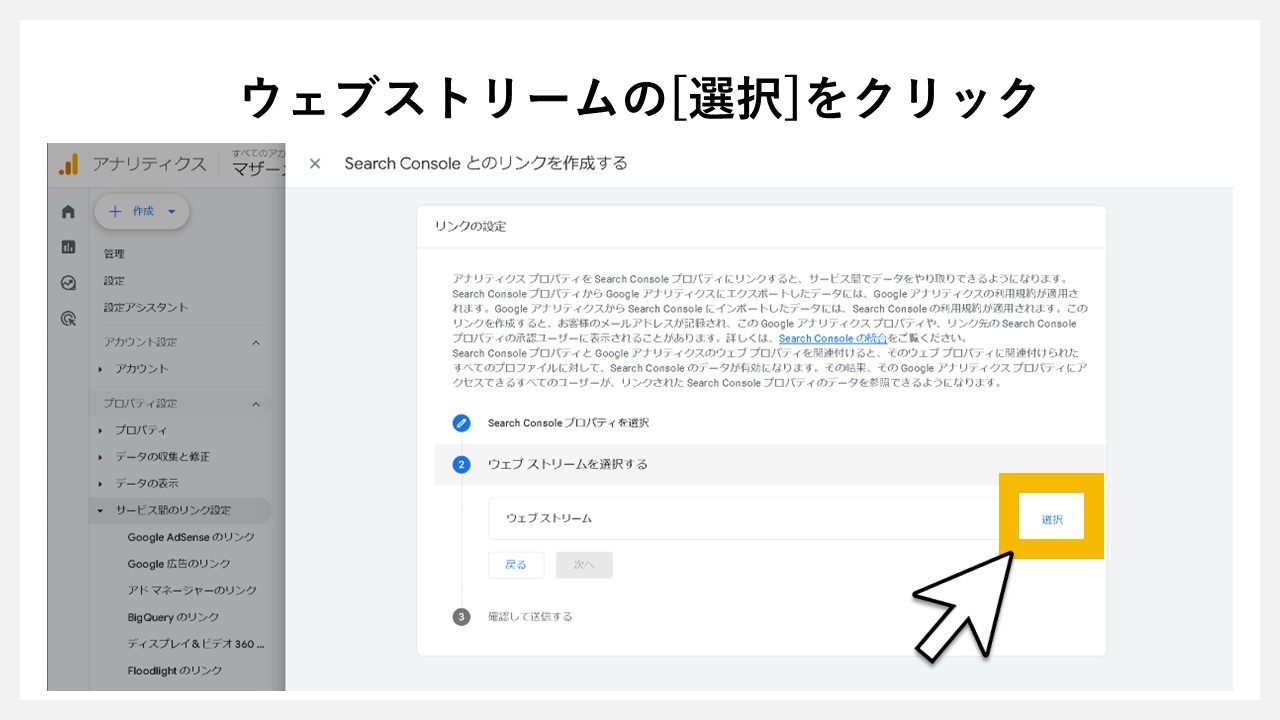Screen dimensions: 1280x720
Task: Collapse the アカウント設定 section
Action: coord(257,341)
